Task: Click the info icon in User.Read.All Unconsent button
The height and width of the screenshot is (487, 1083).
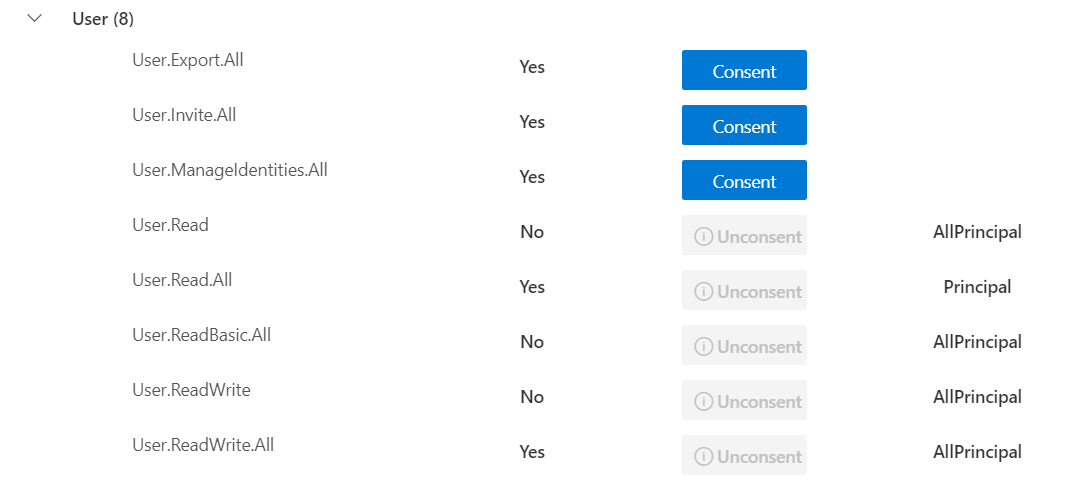Action: 703,292
